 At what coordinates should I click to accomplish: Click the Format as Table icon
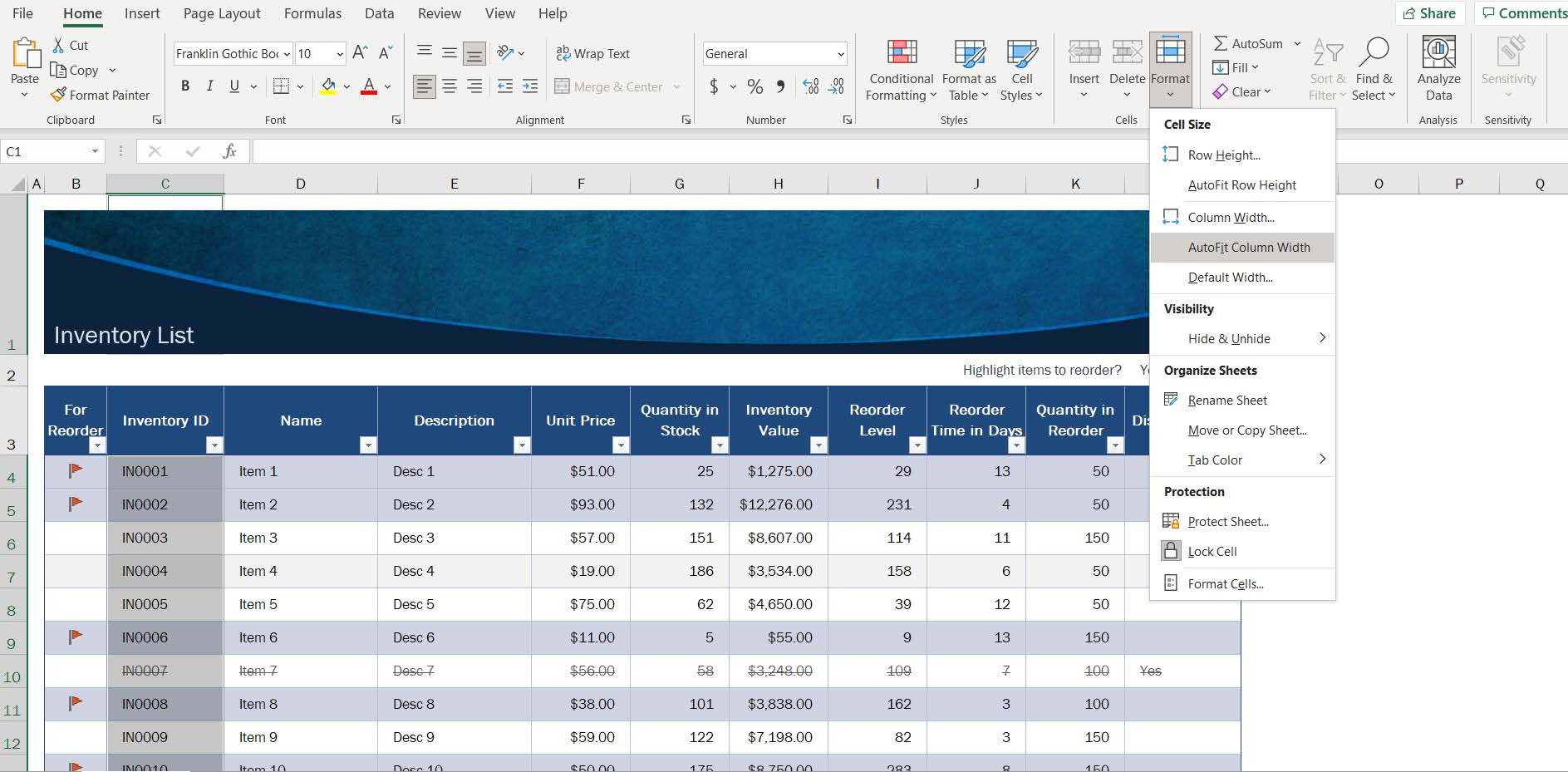tap(969, 54)
